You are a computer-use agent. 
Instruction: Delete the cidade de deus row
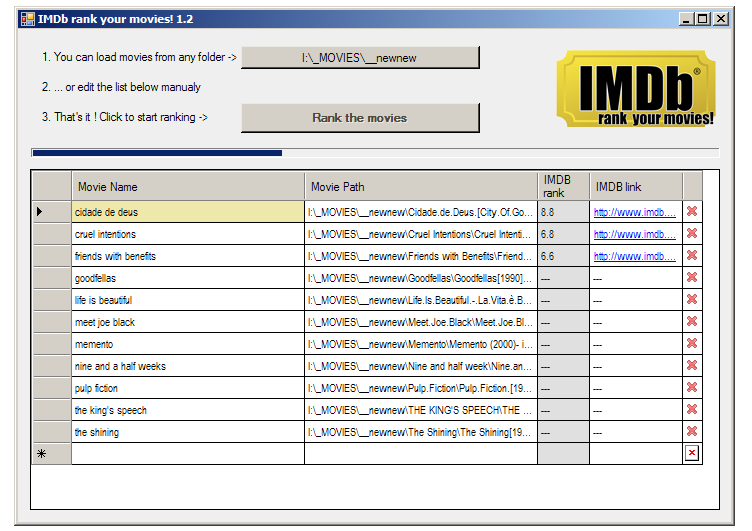(692, 212)
